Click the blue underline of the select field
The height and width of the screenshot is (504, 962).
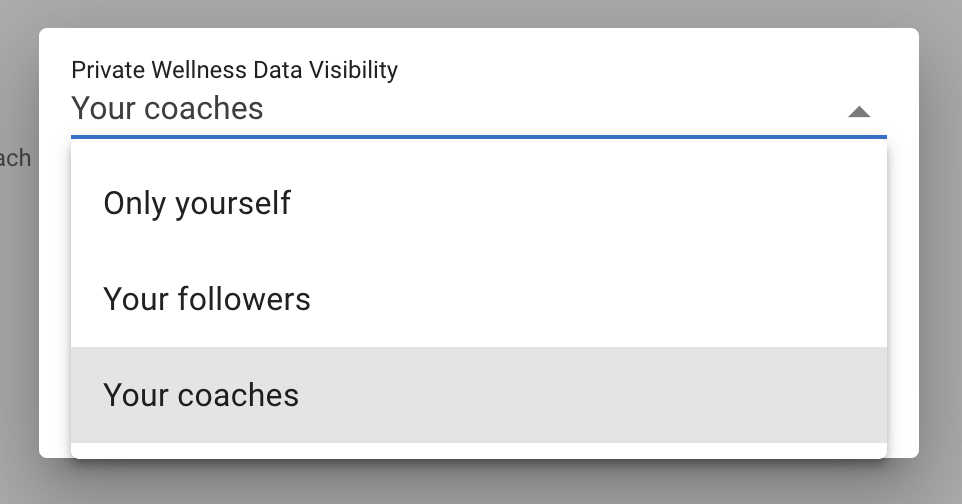(x=478, y=136)
